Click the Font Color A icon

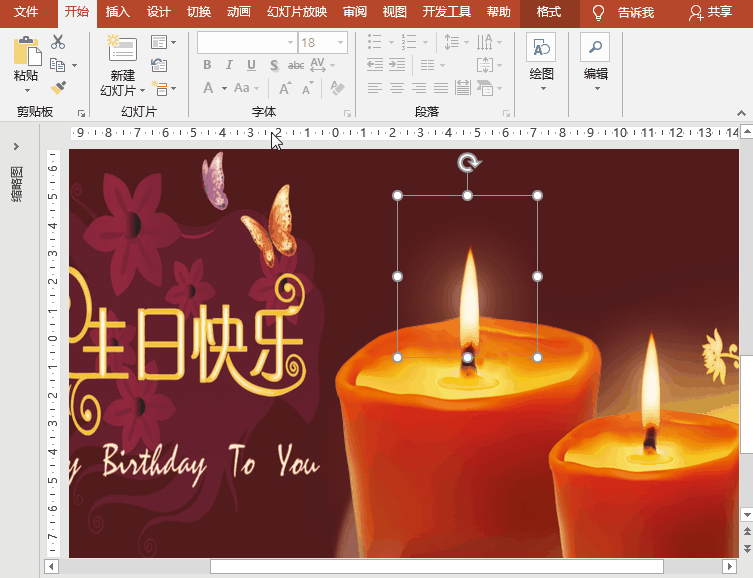point(208,88)
